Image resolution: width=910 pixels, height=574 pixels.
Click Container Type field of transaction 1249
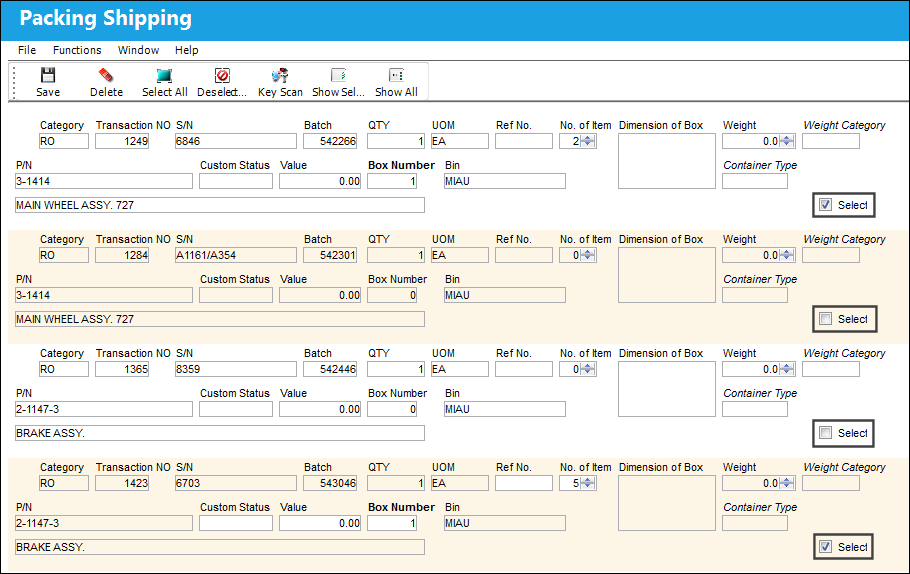tap(755, 181)
